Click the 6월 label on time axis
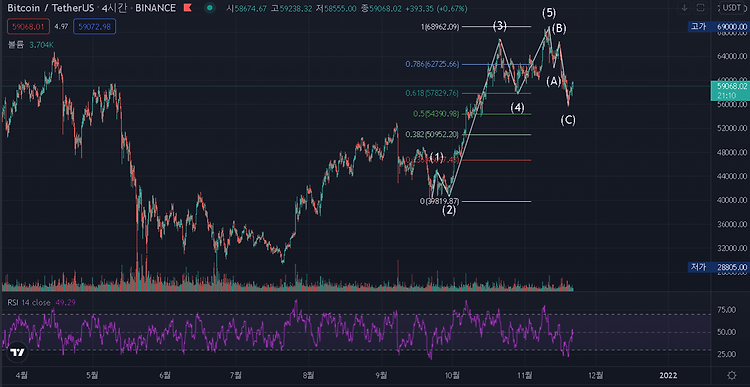 click(x=165, y=375)
